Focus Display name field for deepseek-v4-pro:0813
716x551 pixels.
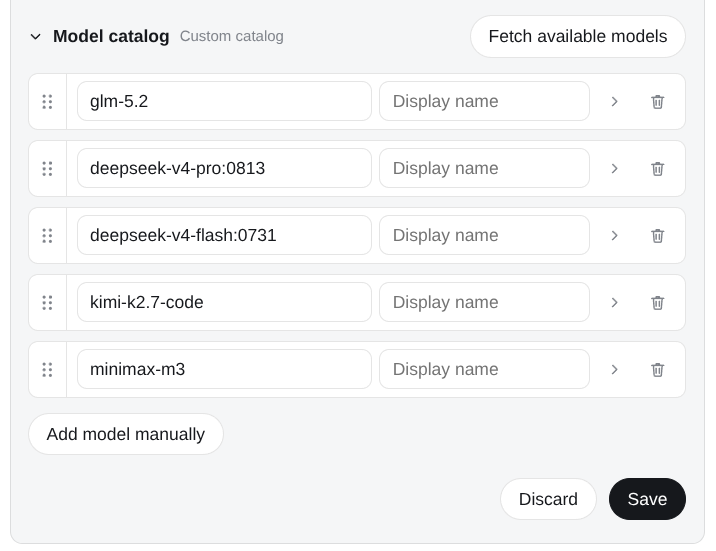coord(484,168)
